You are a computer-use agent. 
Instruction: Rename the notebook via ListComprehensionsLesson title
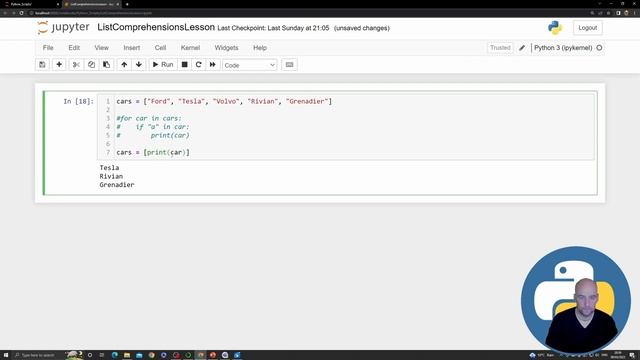click(x=156, y=27)
